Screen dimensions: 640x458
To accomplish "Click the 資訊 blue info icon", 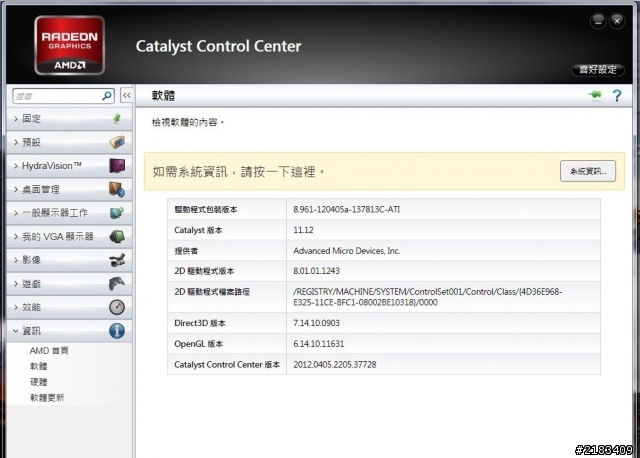I will tap(117, 331).
